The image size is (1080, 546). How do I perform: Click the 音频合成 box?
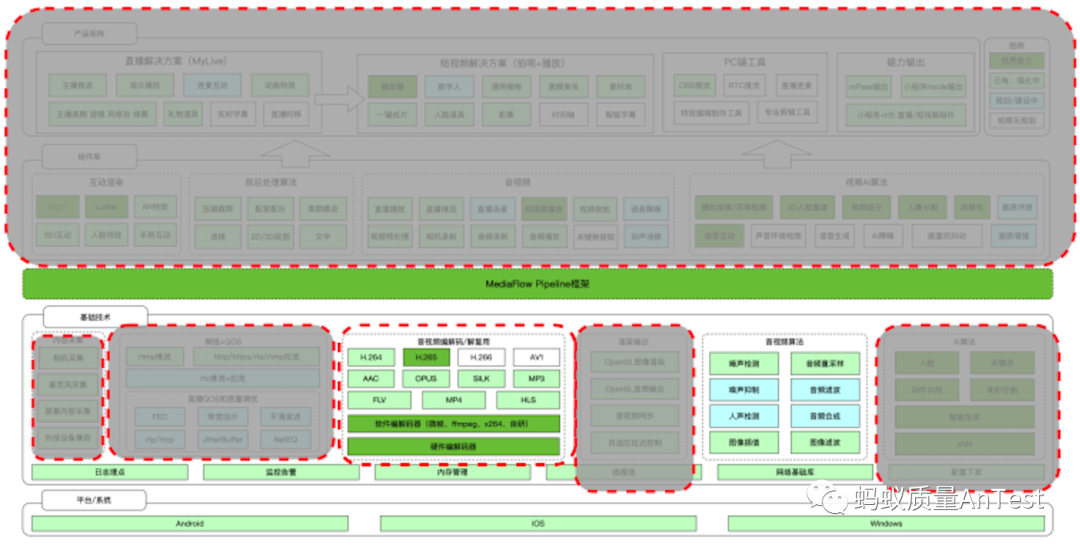coord(825,416)
